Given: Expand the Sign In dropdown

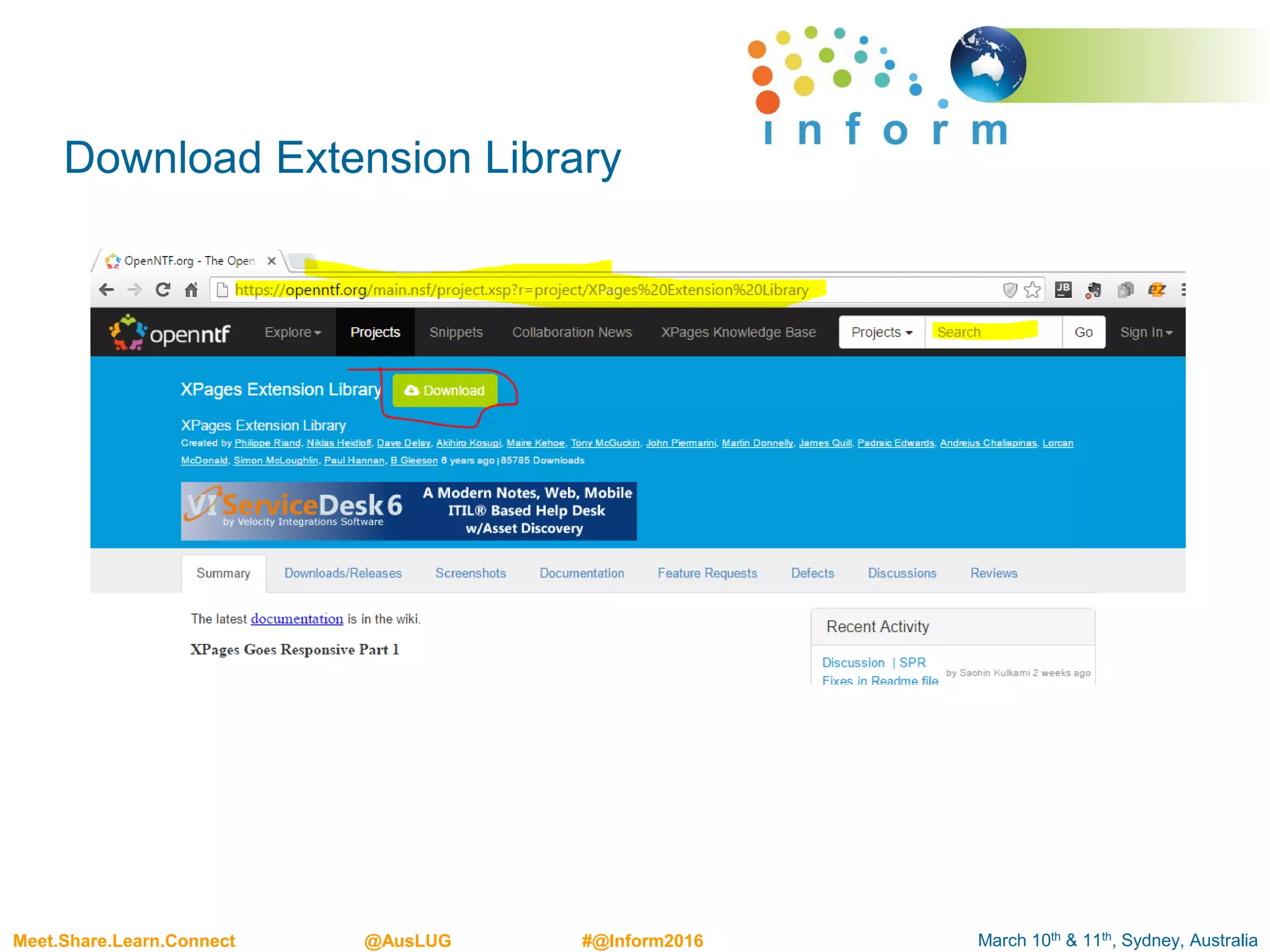Looking at the screenshot, I should [1146, 332].
